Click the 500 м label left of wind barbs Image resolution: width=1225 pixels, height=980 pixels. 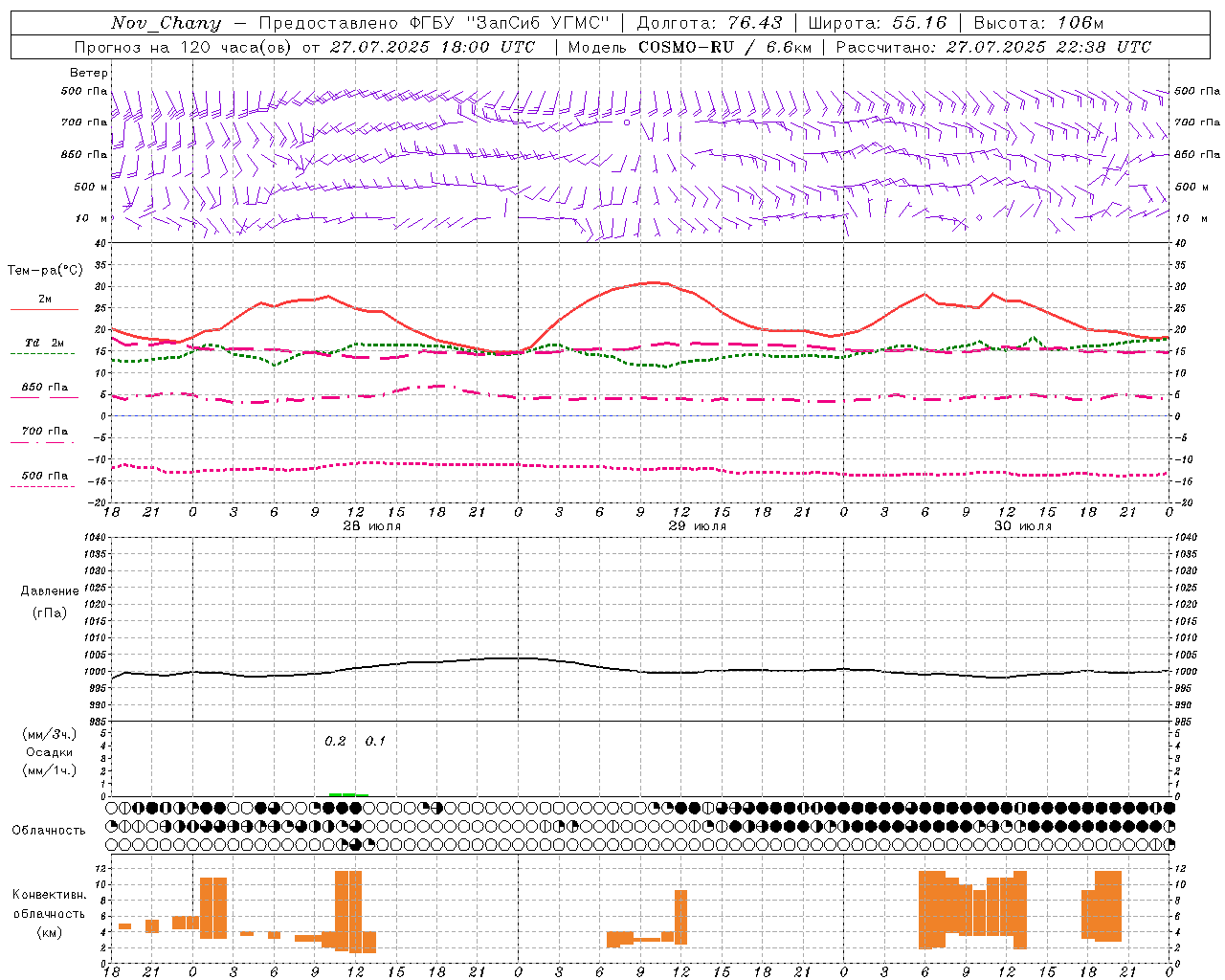point(91,187)
